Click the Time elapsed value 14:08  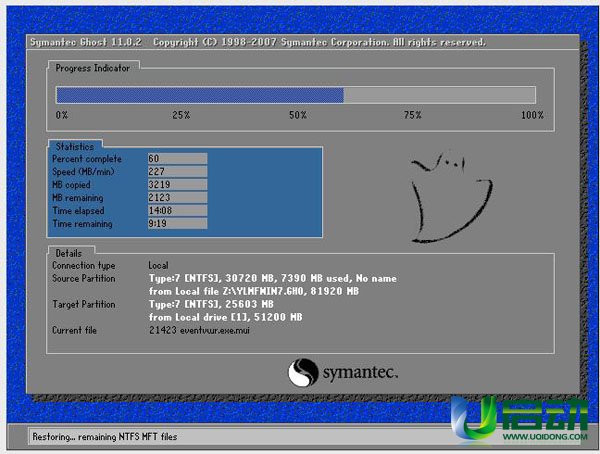(178, 211)
